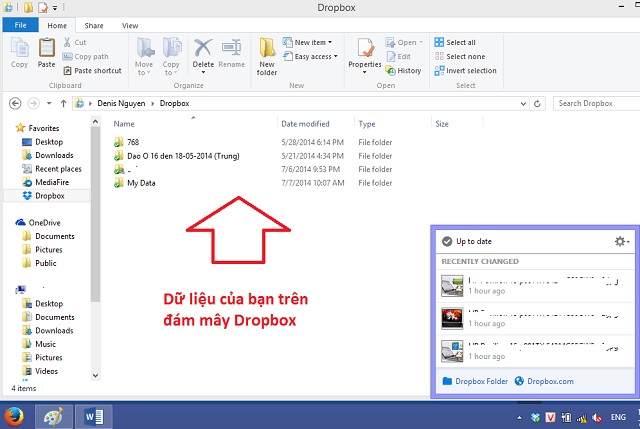Open Properties from the ribbon
640x429 pixels.
365,53
